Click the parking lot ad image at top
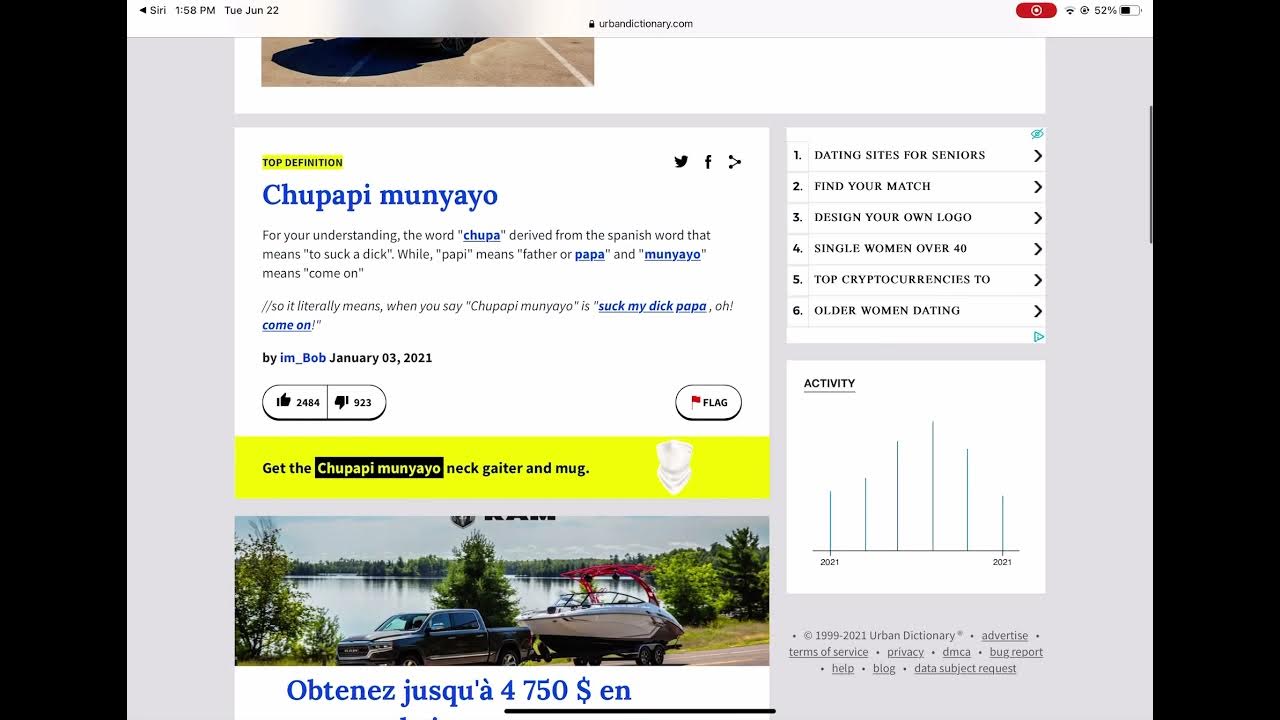 point(428,62)
